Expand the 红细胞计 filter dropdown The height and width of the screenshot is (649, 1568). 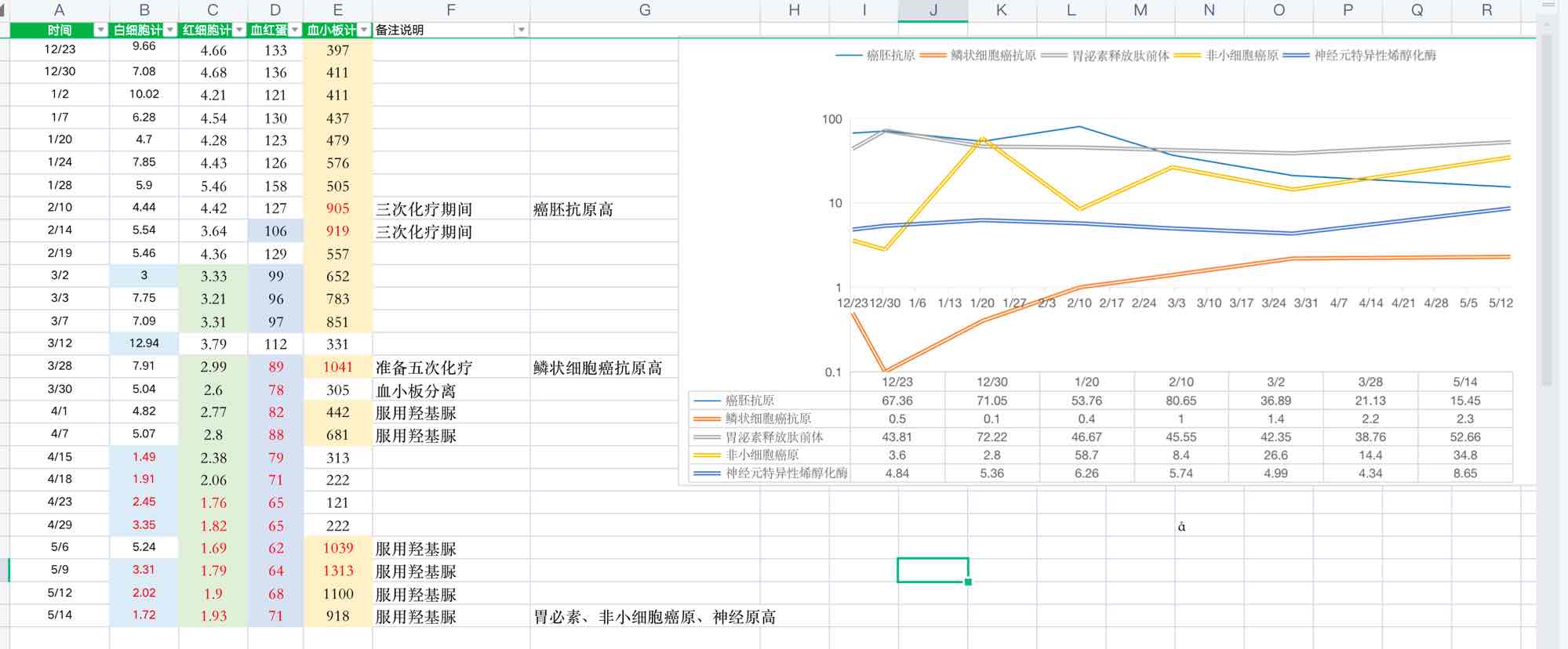[x=239, y=30]
